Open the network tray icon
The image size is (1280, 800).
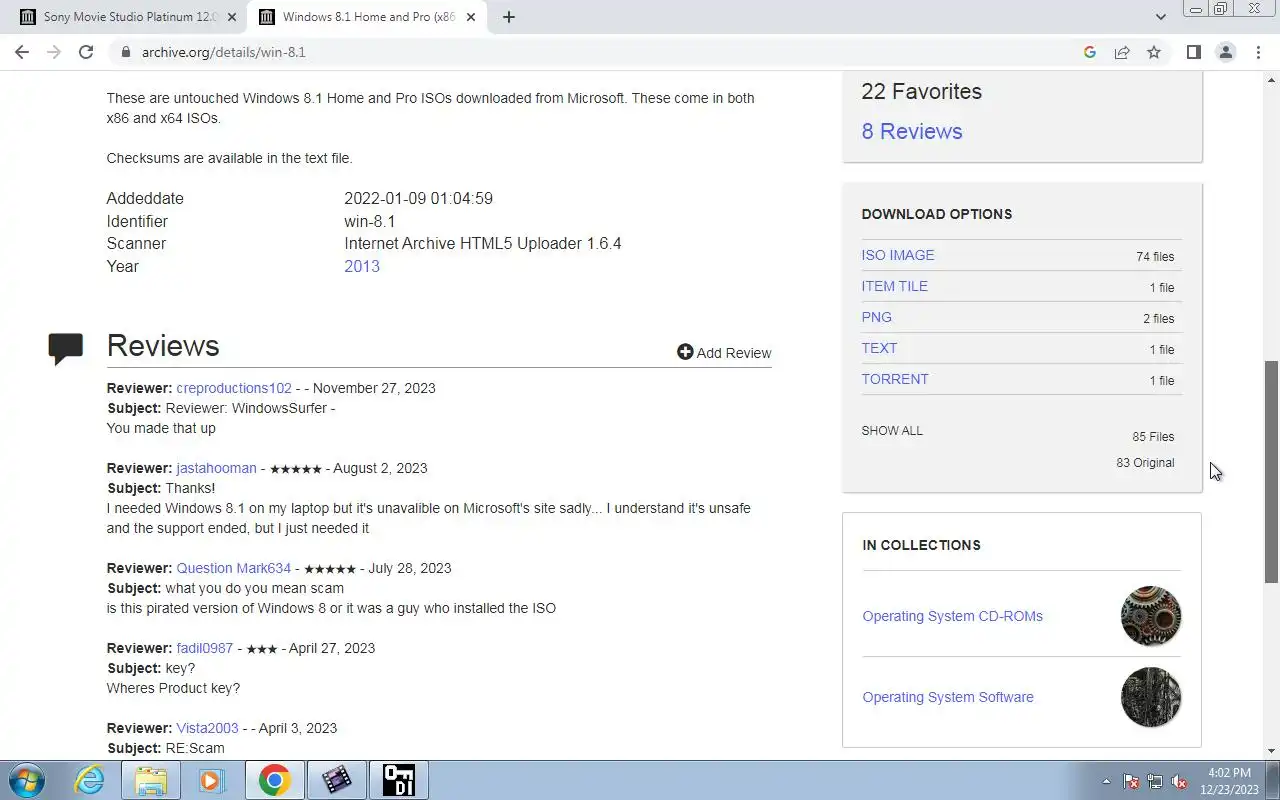(1155, 781)
